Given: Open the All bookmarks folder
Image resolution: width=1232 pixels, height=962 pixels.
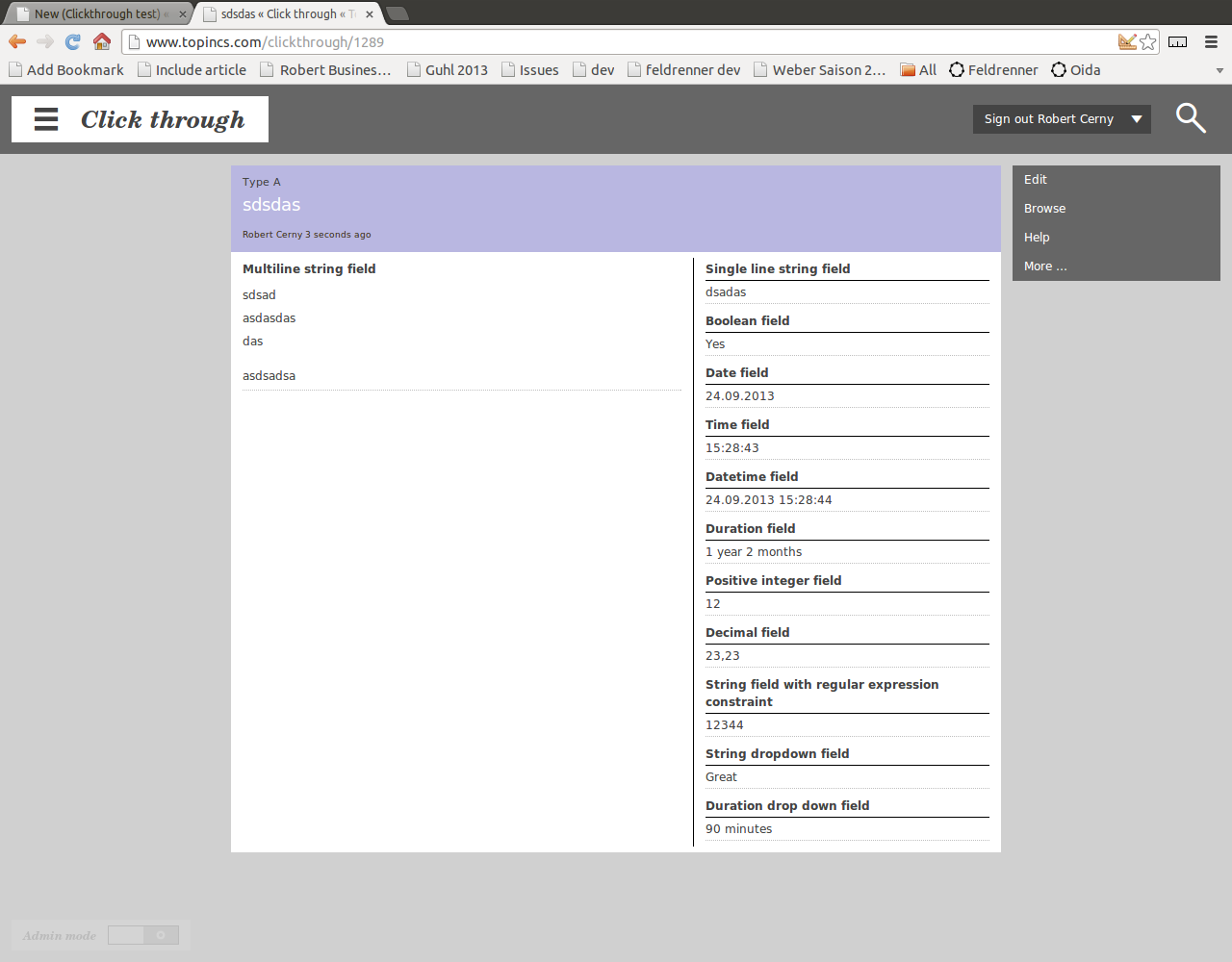Looking at the screenshot, I should pos(918,69).
